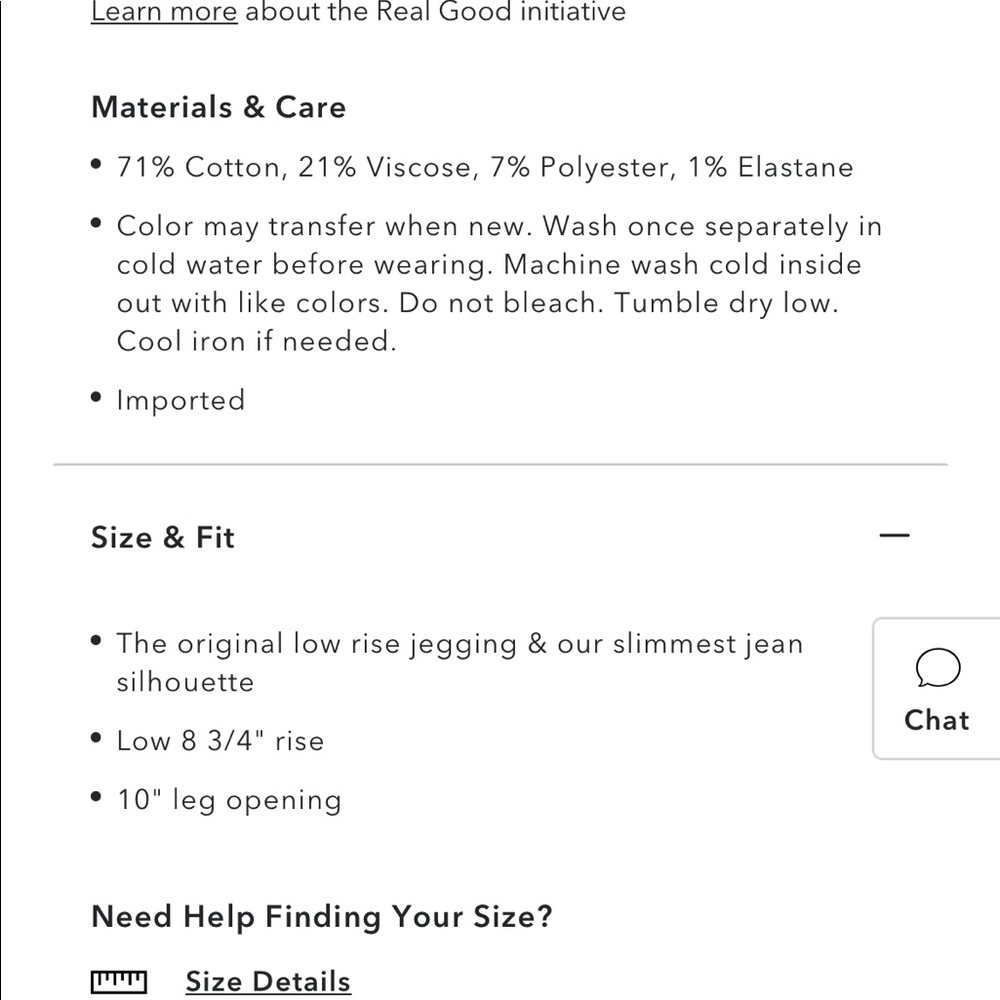Image resolution: width=1000 pixels, height=1000 pixels.
Task: Click the 'Need Help Finding Your Size?' heading
Action: click(322, 916)
